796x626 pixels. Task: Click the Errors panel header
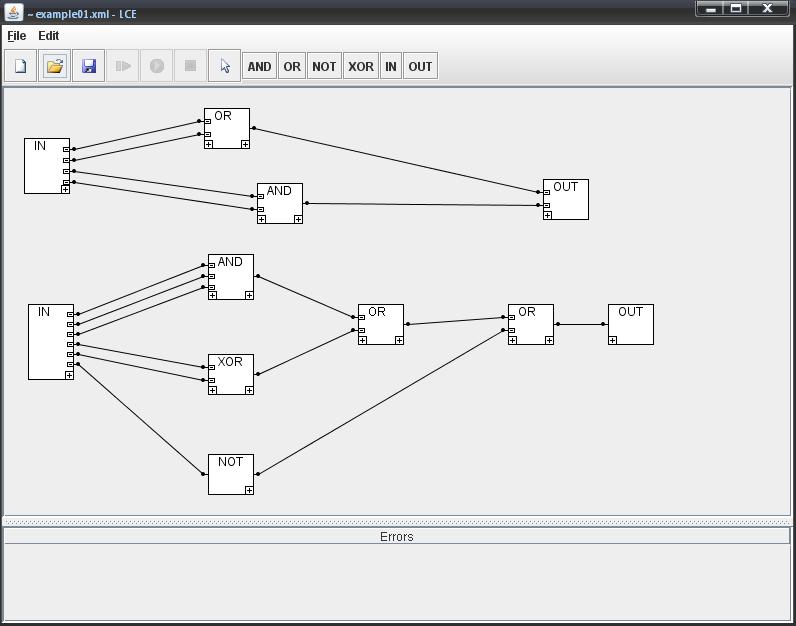coord(397,536)
